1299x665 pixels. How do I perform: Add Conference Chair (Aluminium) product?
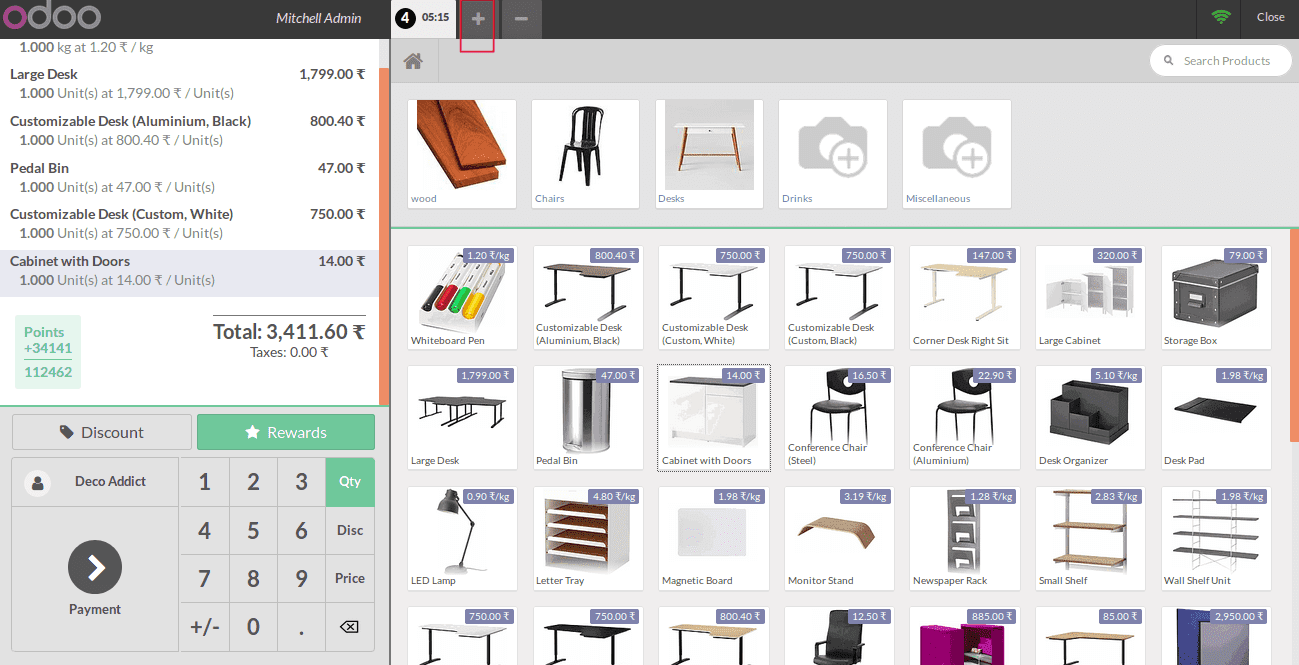coord(965,418)
